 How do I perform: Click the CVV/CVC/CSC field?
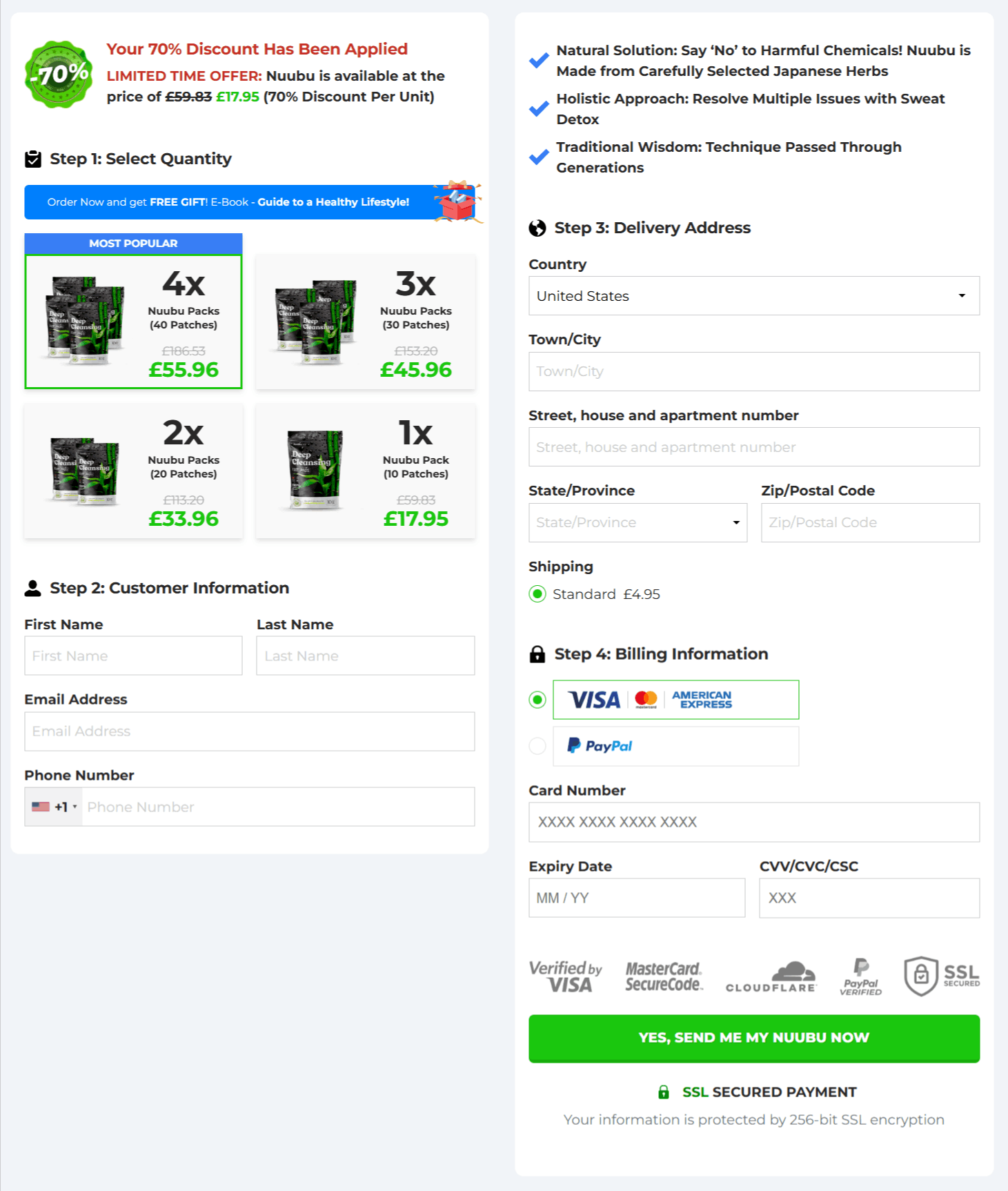coord(869,898)
